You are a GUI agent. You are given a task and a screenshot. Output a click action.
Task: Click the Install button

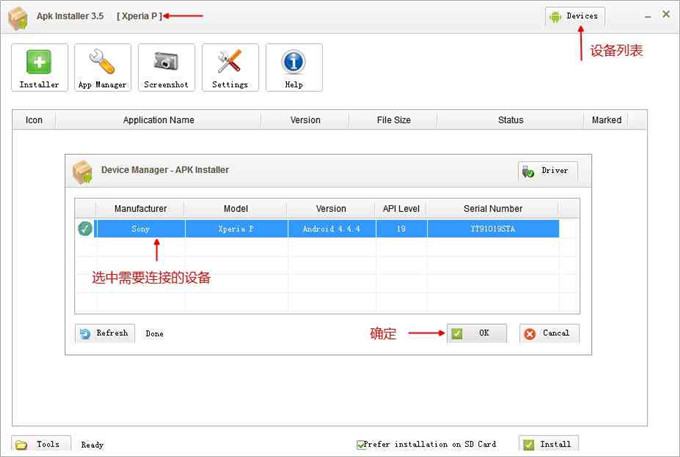point(548,444)
